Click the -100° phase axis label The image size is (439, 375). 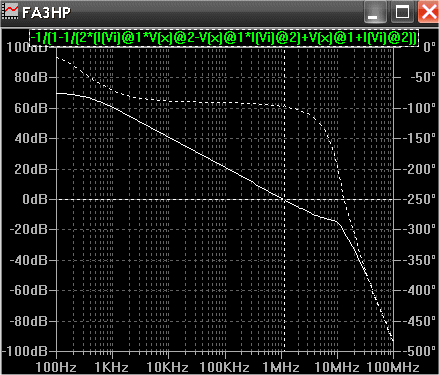coord(420,108)
